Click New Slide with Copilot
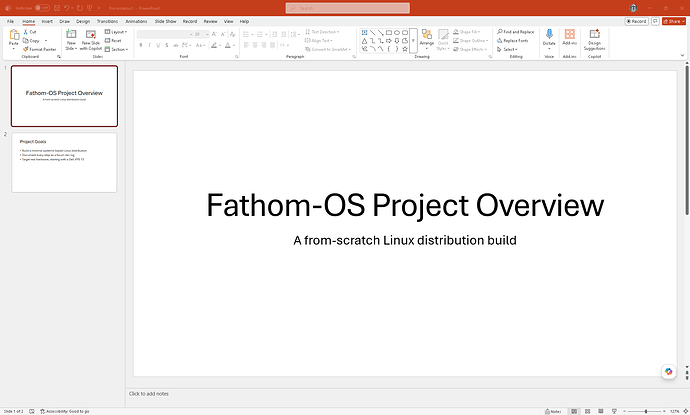 click(91, 40)
